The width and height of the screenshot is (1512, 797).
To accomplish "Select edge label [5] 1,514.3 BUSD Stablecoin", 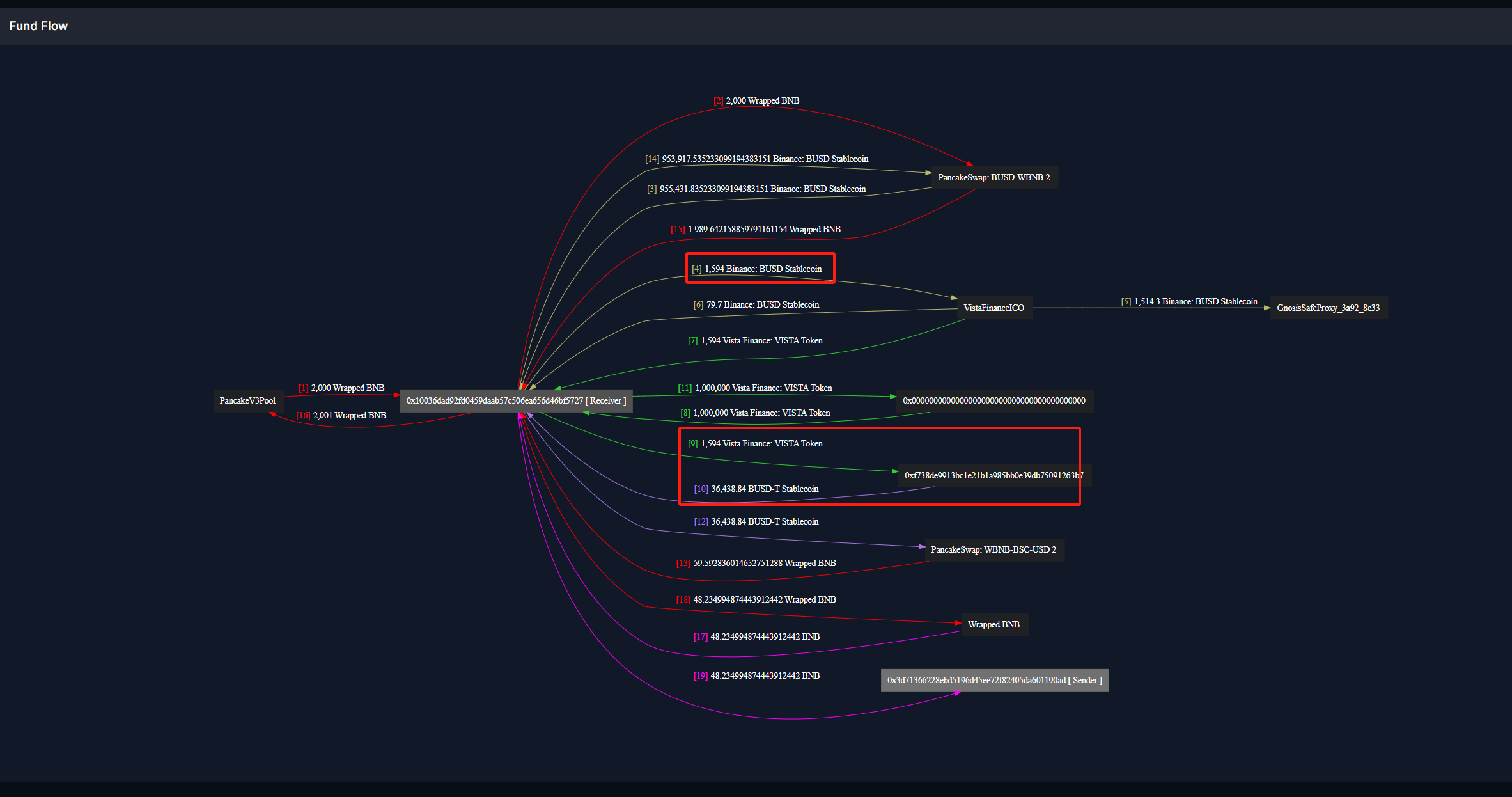I will 1189,302.
